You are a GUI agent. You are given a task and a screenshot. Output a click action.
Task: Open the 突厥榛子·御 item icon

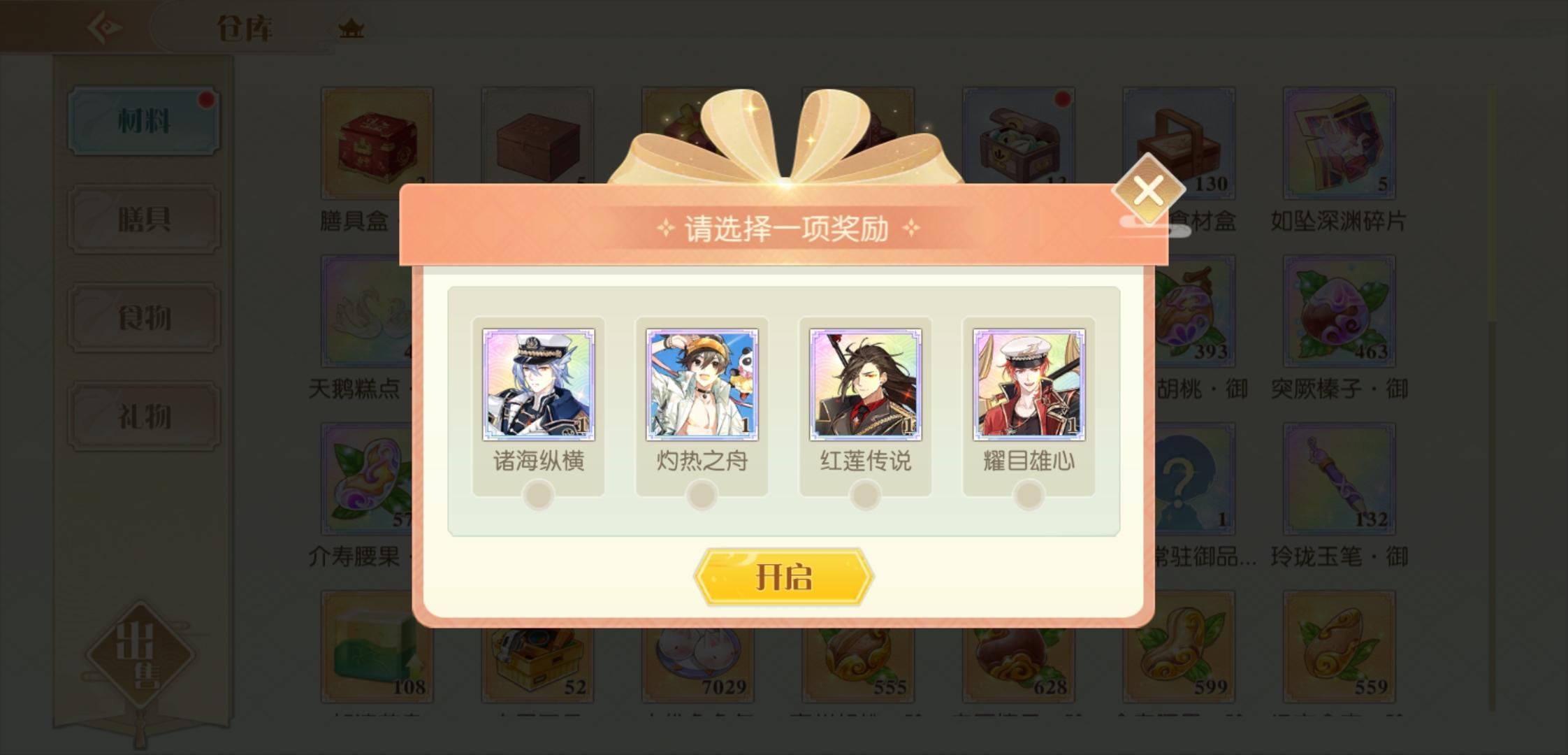[1339, 311]
